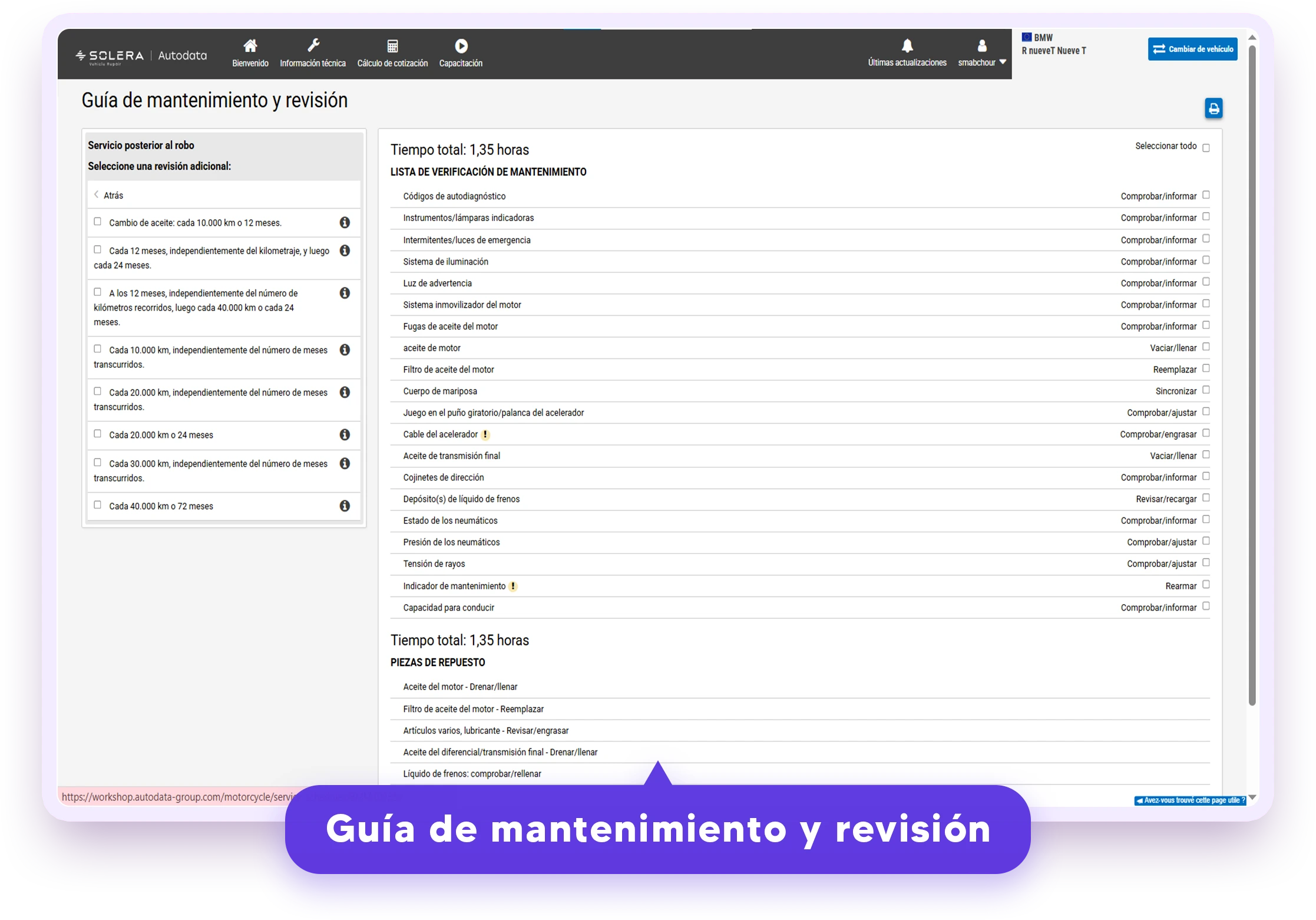1316x920 pixels.
Task: Check the Seleccionar todo checkbox
Action: point(1205,147)
